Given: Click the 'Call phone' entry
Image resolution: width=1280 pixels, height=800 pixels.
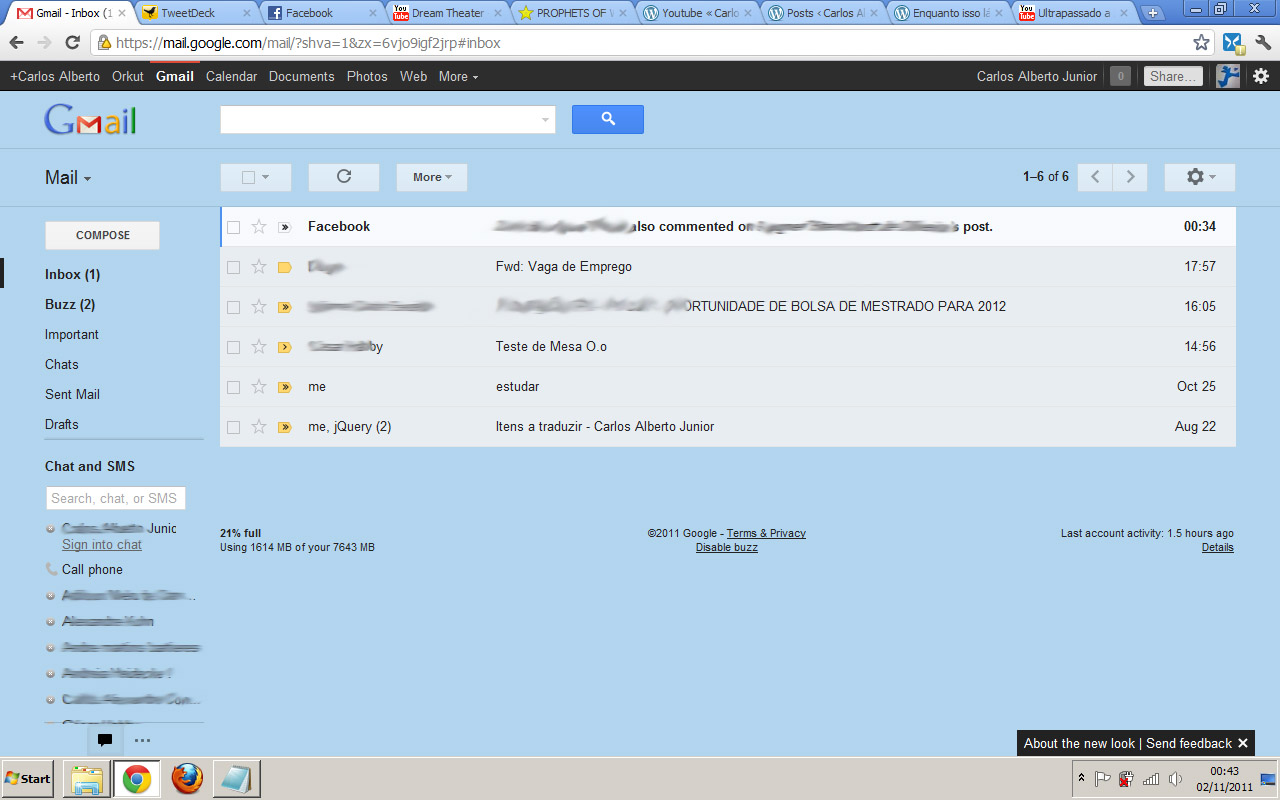Looking at the screenshot, I should (92, 569).
